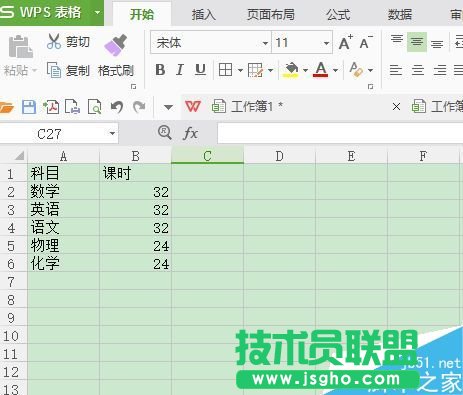Open the 页面布局 tab
Image resolution: width=463 pixels, height=395 pixels.
point(271,15)
